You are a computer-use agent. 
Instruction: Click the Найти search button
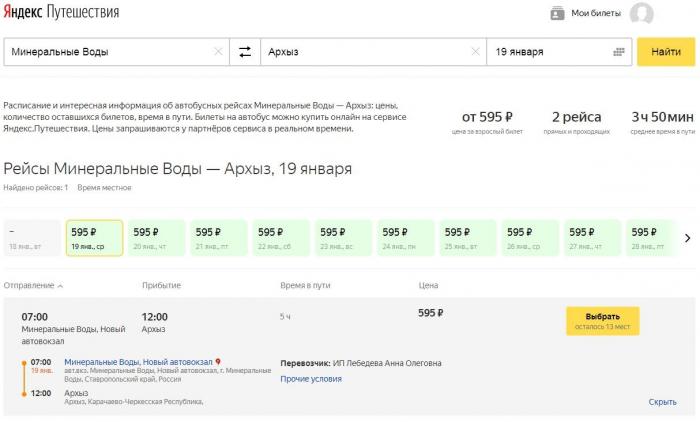tap(666, 52)
